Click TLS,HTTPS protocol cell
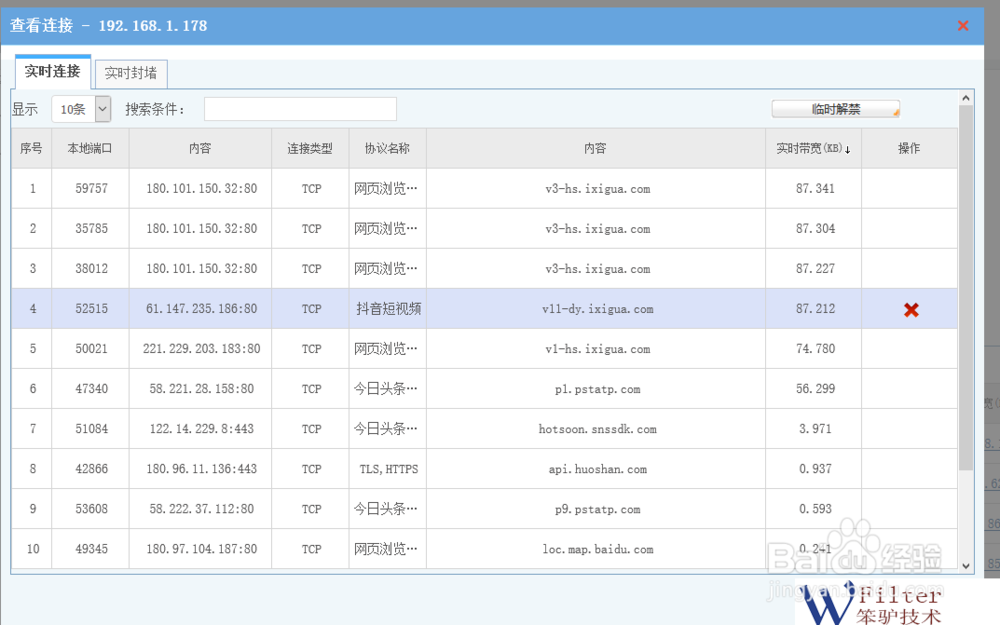Viewport: 1000px width, 625px height. point(387,469)
